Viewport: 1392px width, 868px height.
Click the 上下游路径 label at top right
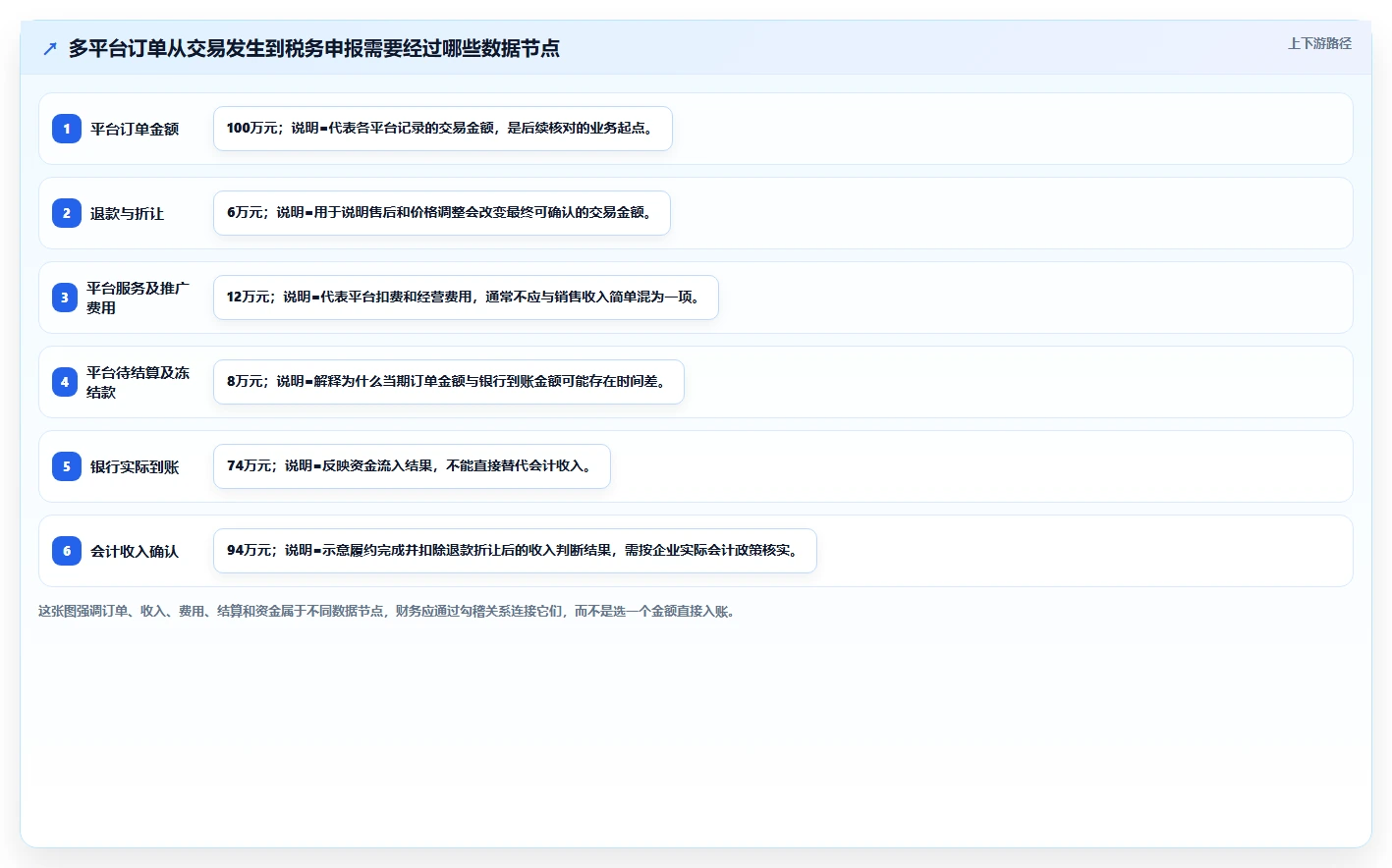(1319, 43)
